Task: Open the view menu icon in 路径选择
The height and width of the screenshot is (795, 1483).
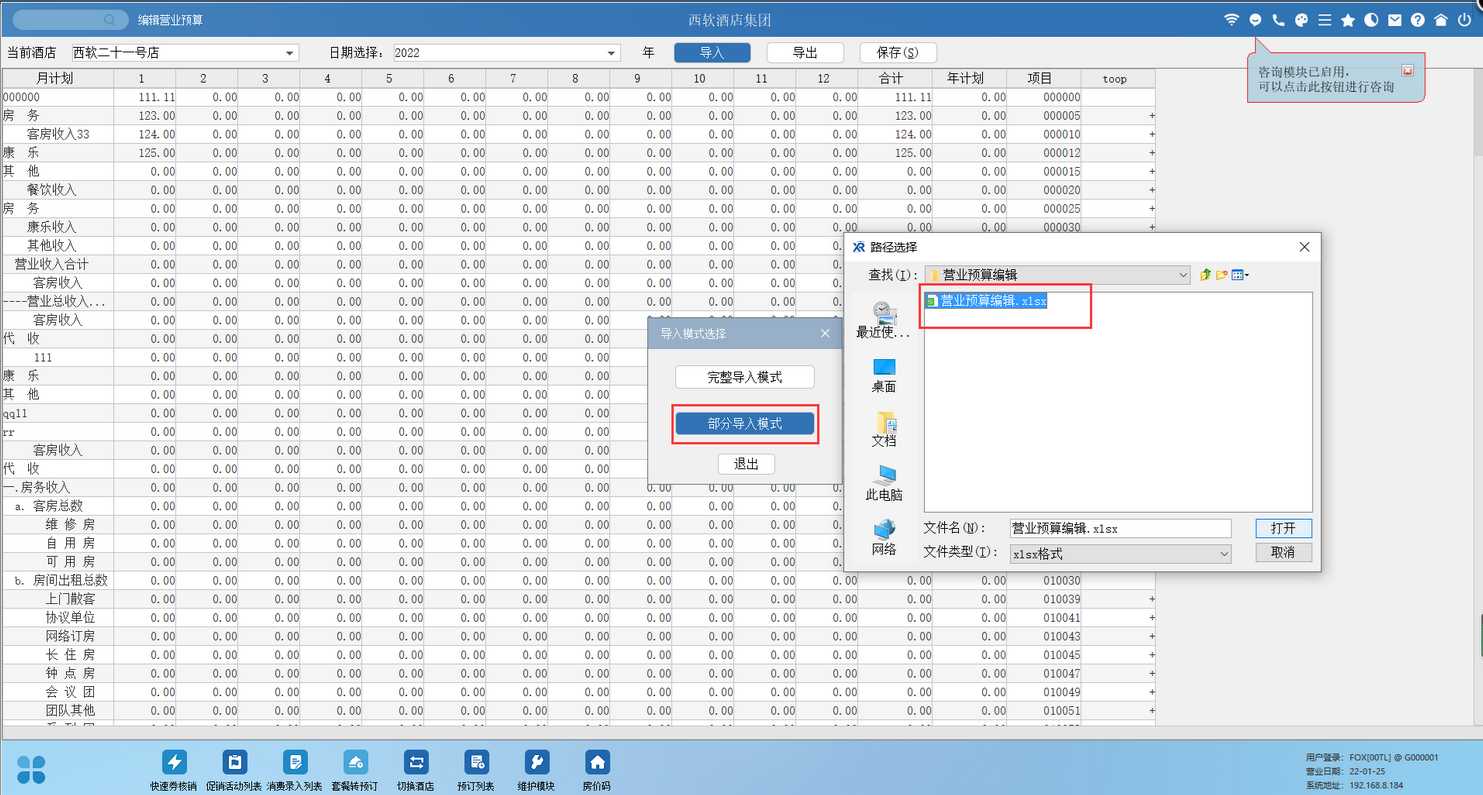Action: click(1240, 275)
